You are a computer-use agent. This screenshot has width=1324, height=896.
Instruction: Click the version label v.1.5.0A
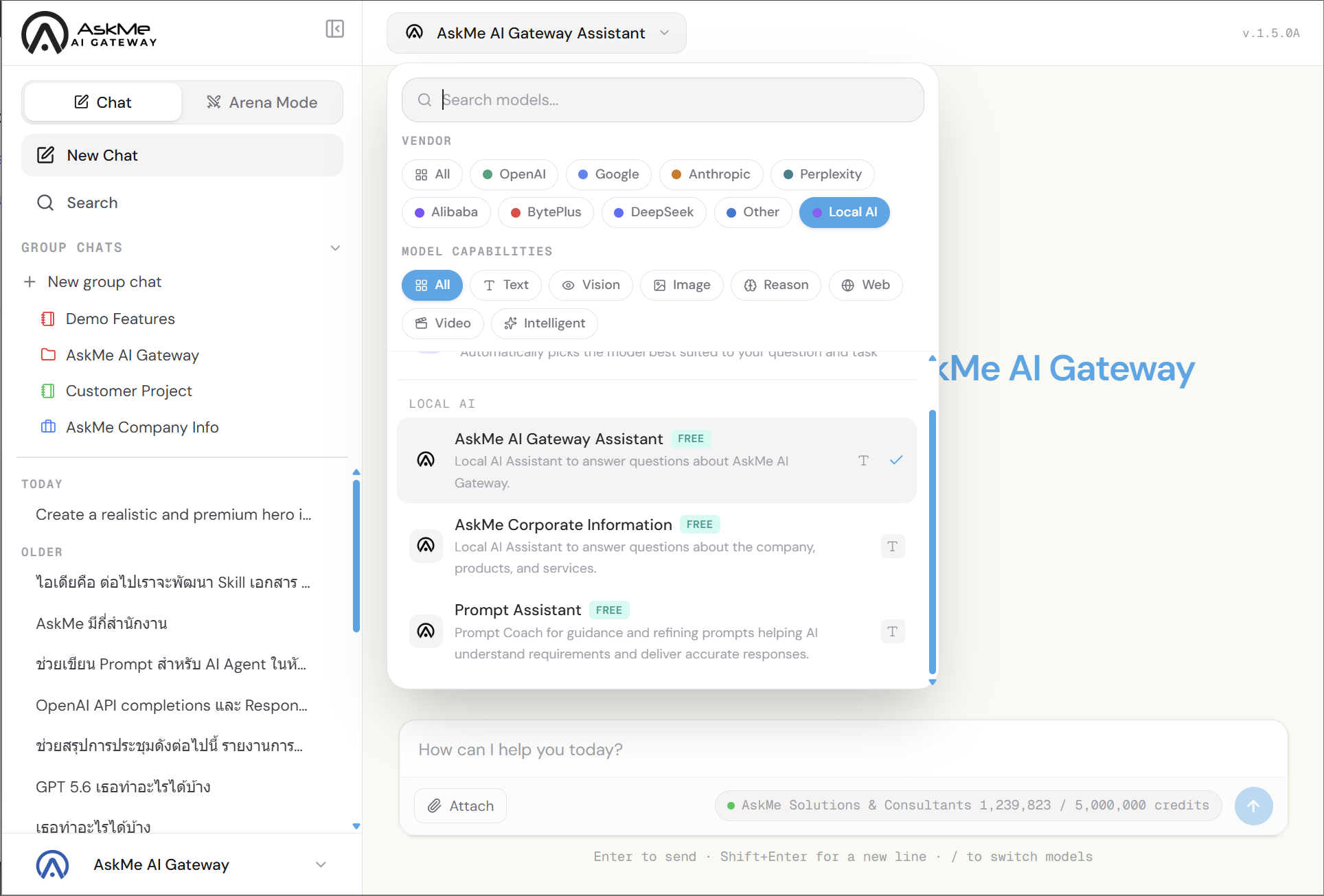tap(1270, 33)
